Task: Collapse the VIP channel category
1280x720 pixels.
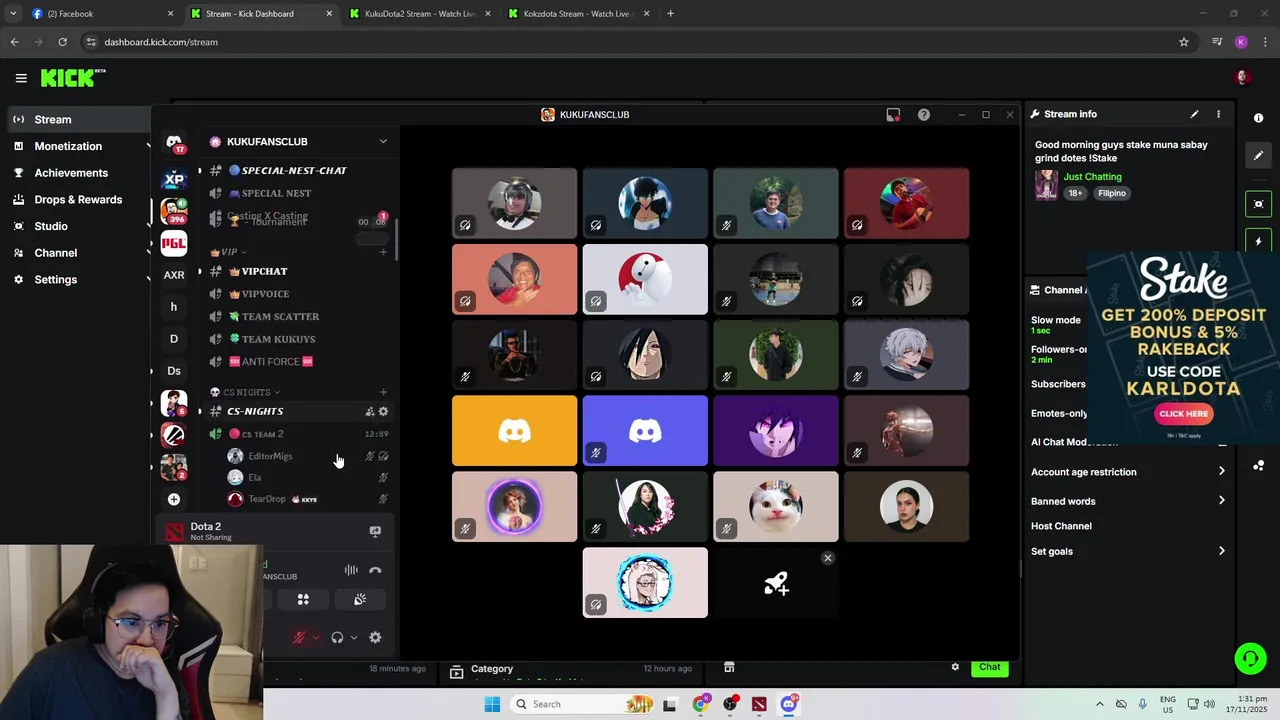Action: point(229,252)
